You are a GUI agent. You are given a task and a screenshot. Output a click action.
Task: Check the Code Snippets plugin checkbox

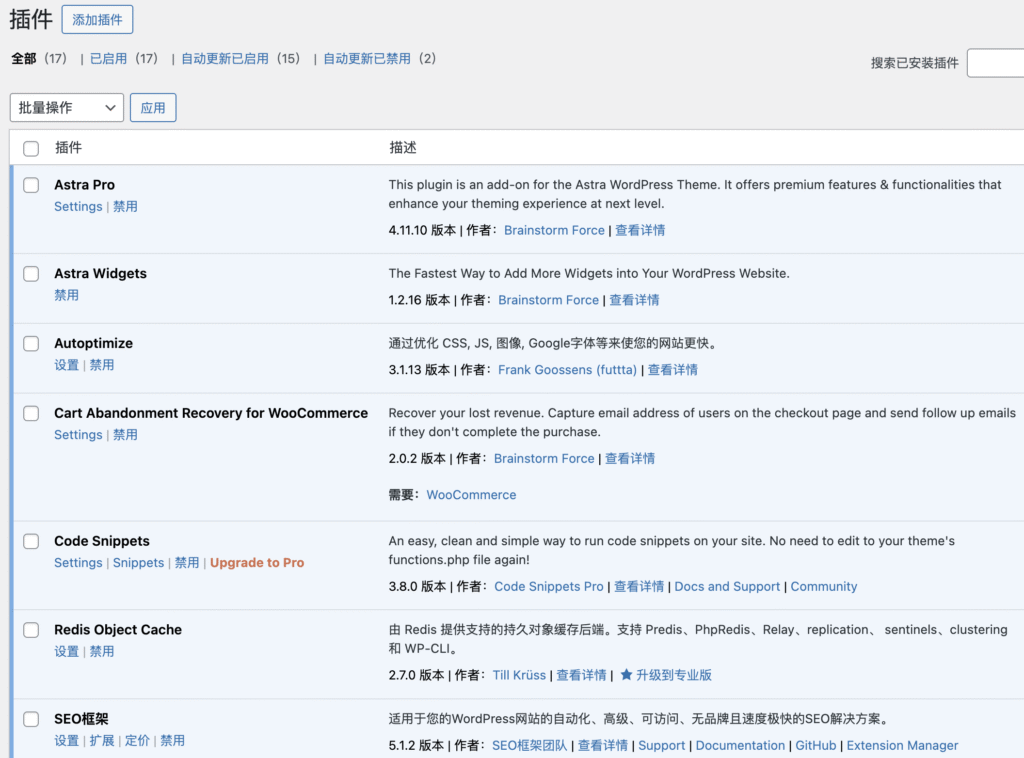[x=32, y=541]
